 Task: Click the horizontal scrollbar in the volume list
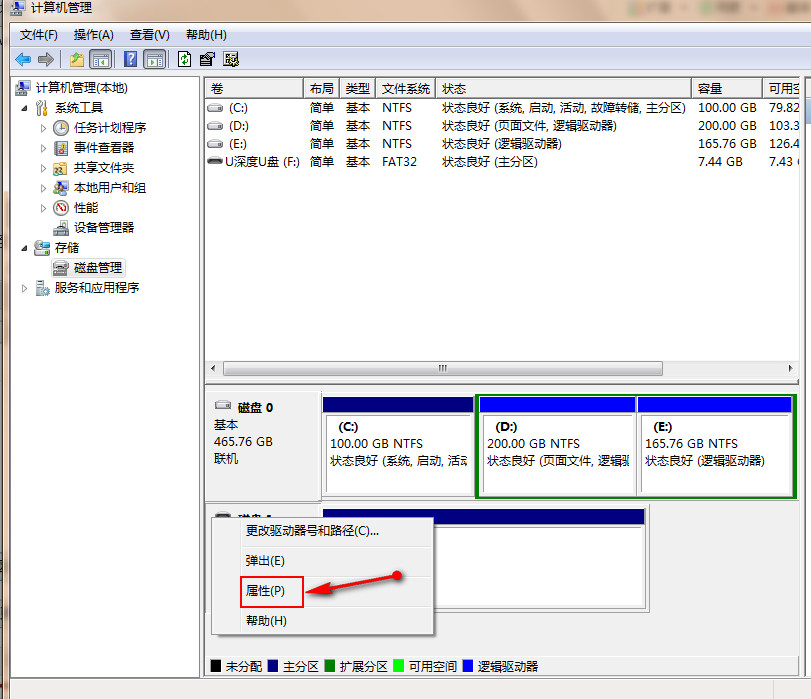[x=440, y=368]
